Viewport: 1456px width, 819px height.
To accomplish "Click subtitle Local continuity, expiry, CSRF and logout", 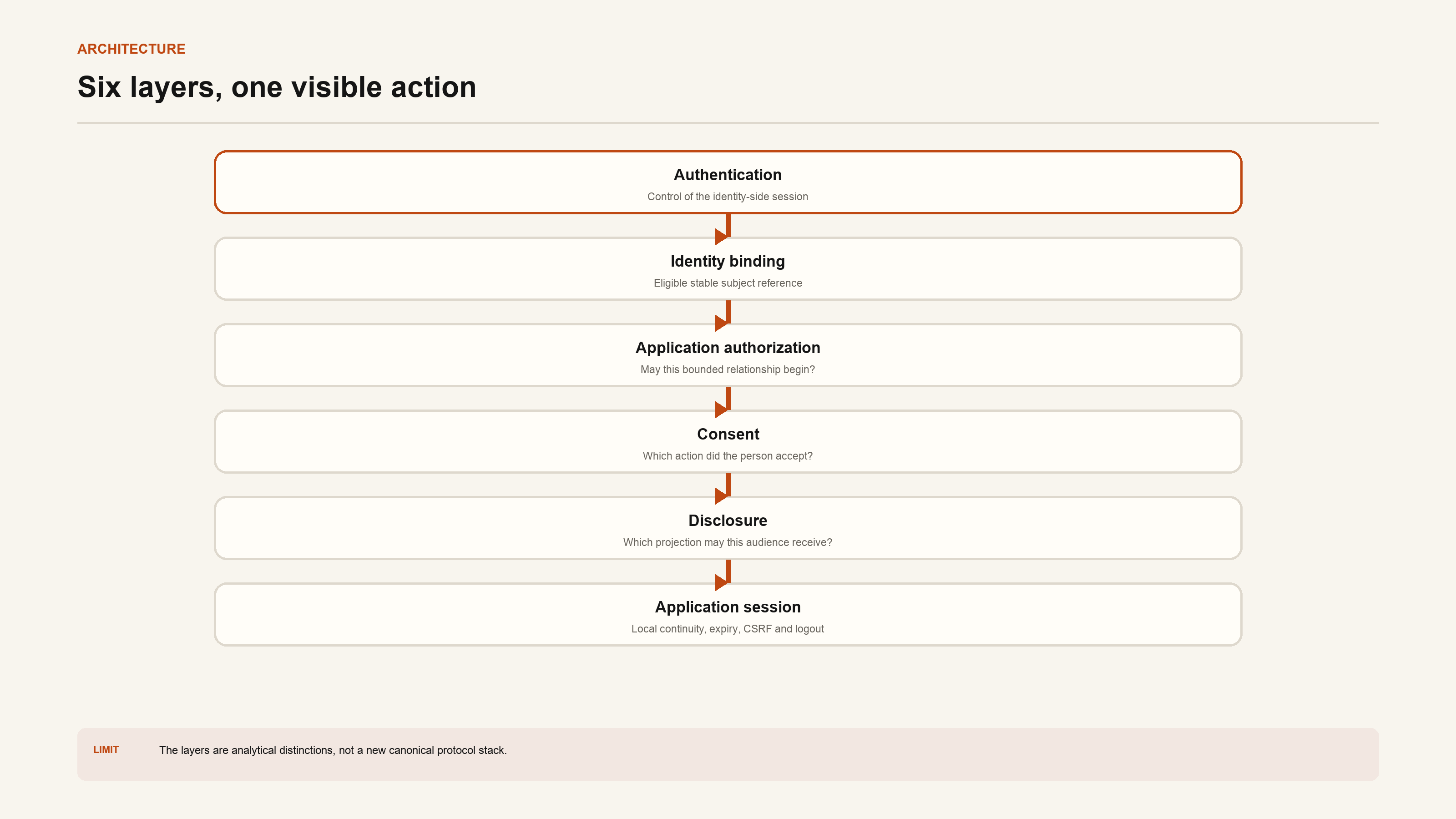I will [728, 629].
